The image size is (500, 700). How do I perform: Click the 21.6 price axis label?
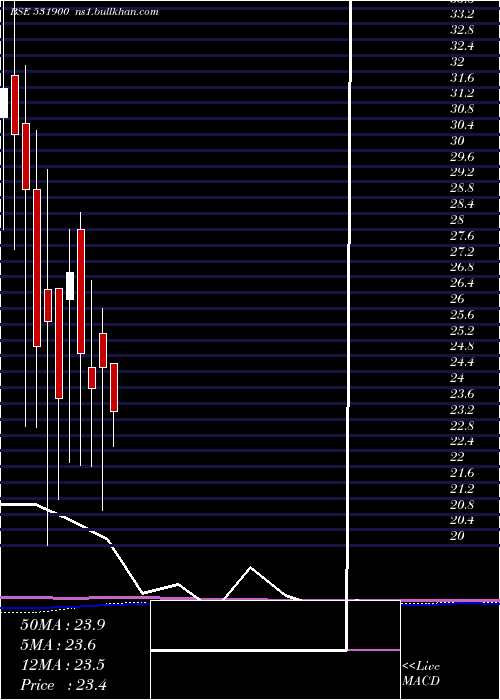click(462, 472)
